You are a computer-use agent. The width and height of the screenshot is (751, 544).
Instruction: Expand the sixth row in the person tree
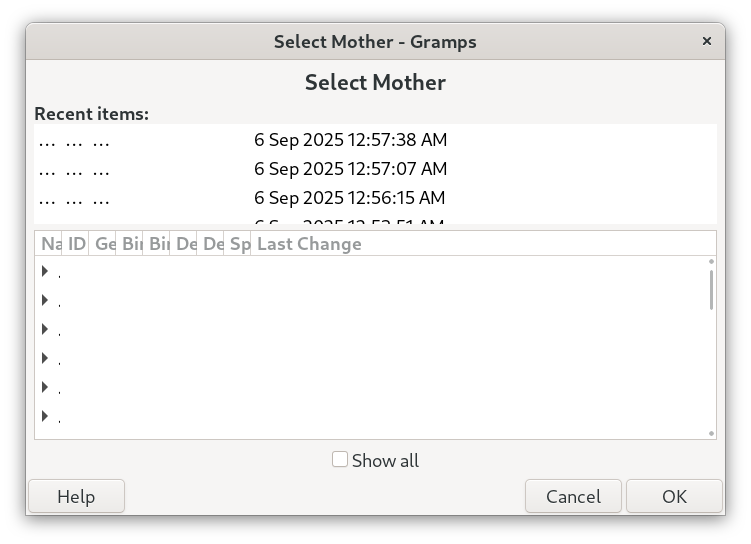[45, 416]
